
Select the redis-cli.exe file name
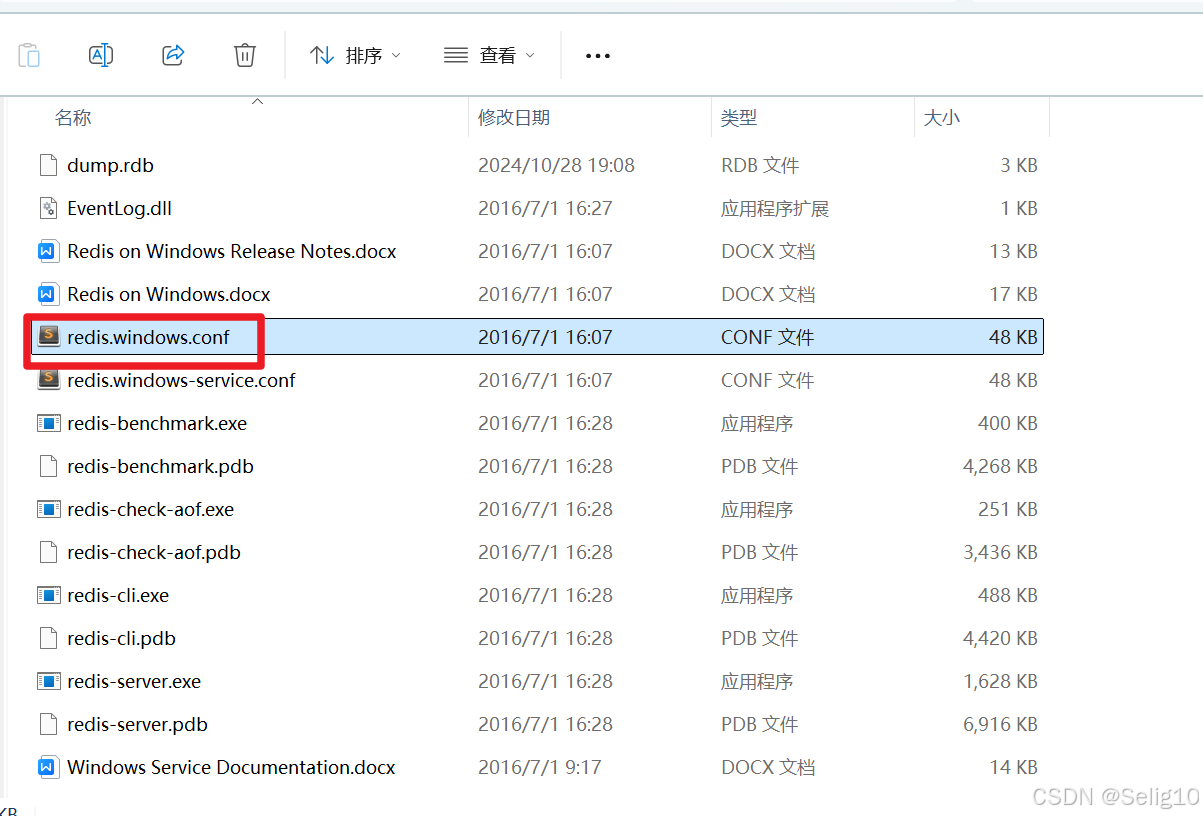(118, 595)
